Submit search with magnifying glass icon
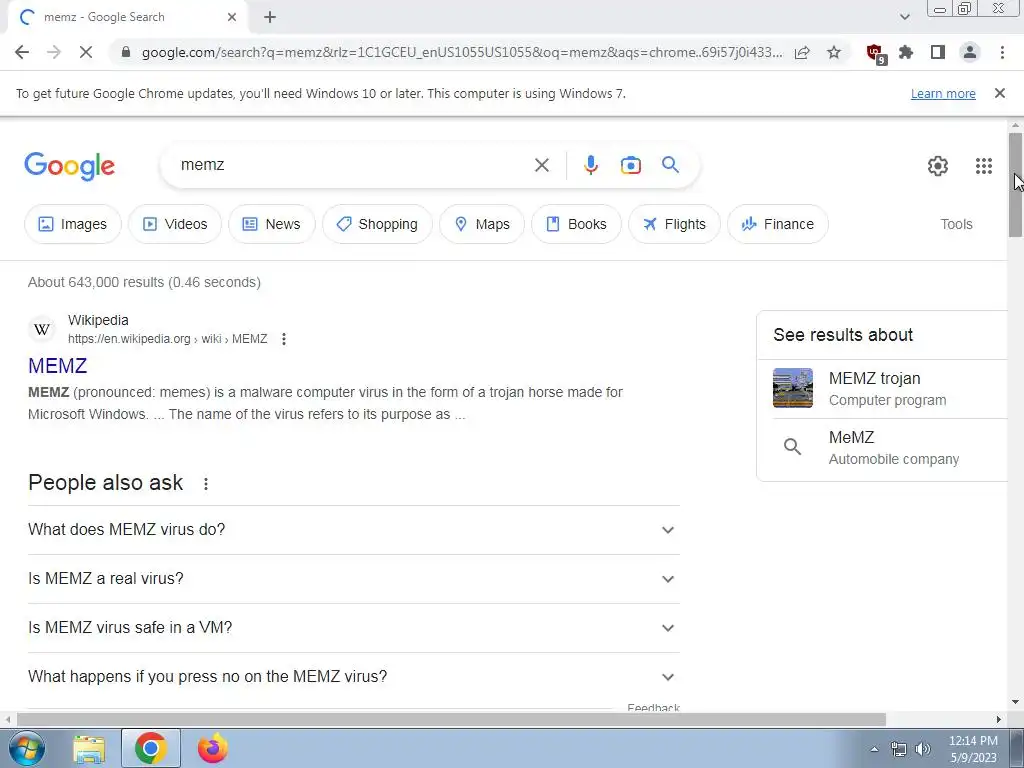Viewport: 1024px width, 768px height. click(x=671, y=165)
